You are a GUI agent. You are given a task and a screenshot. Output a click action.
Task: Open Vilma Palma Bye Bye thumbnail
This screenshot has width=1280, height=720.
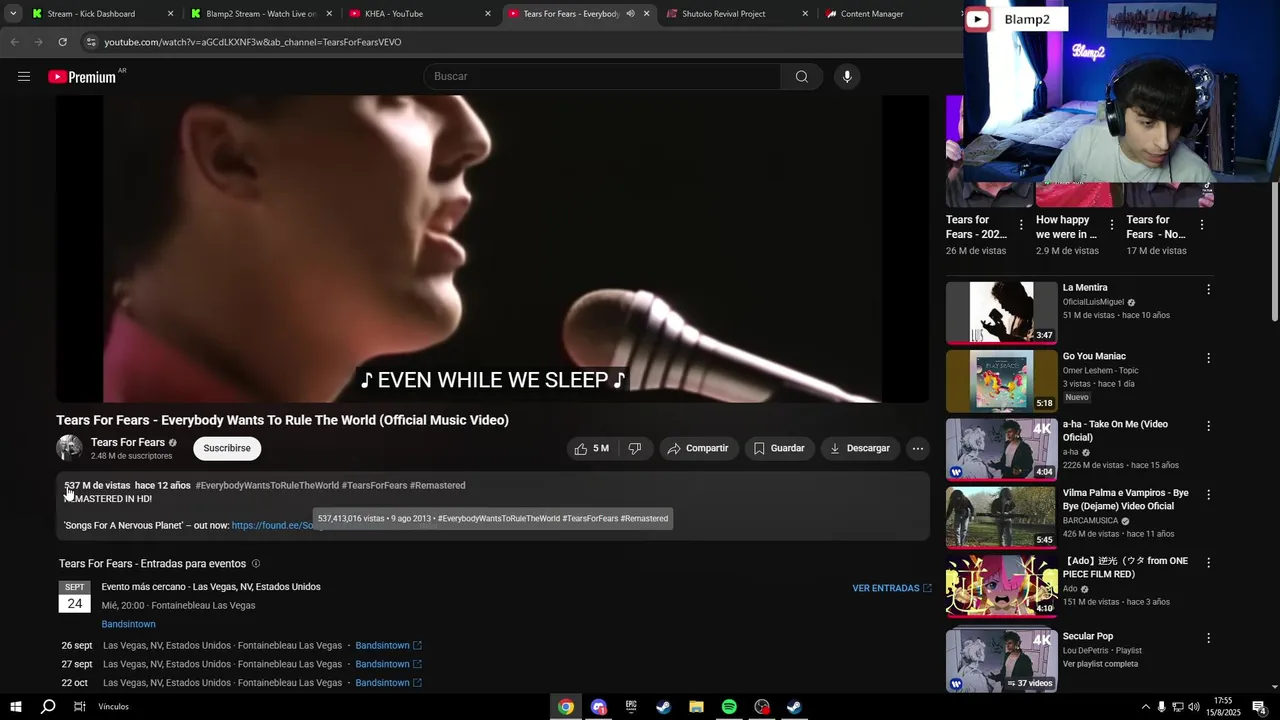(1001, 518)
